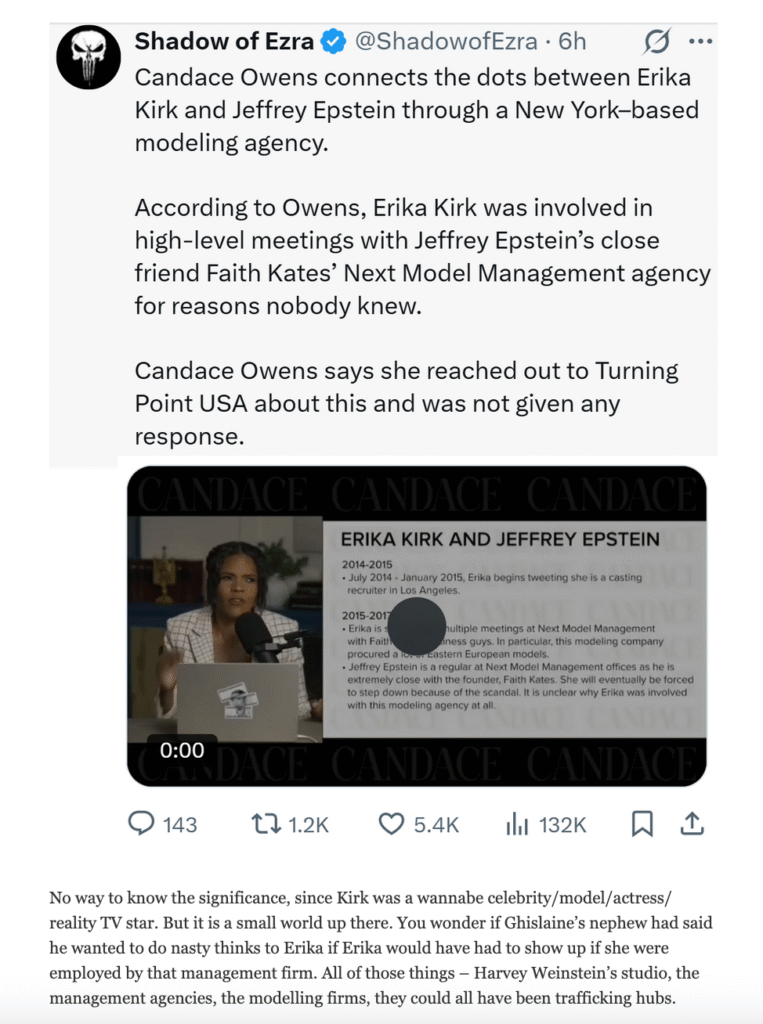Viewport: 763px width, 1024px height.
Task: Click the slide heading "Erika Kirk and Jeffrey Epstein"
Action: [x=500, y=539]
